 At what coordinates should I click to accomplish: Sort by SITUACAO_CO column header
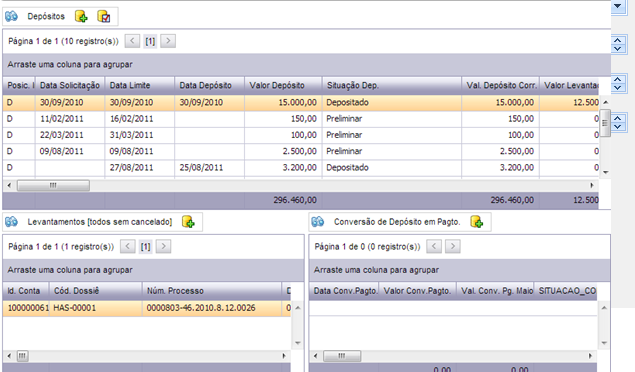565,291
